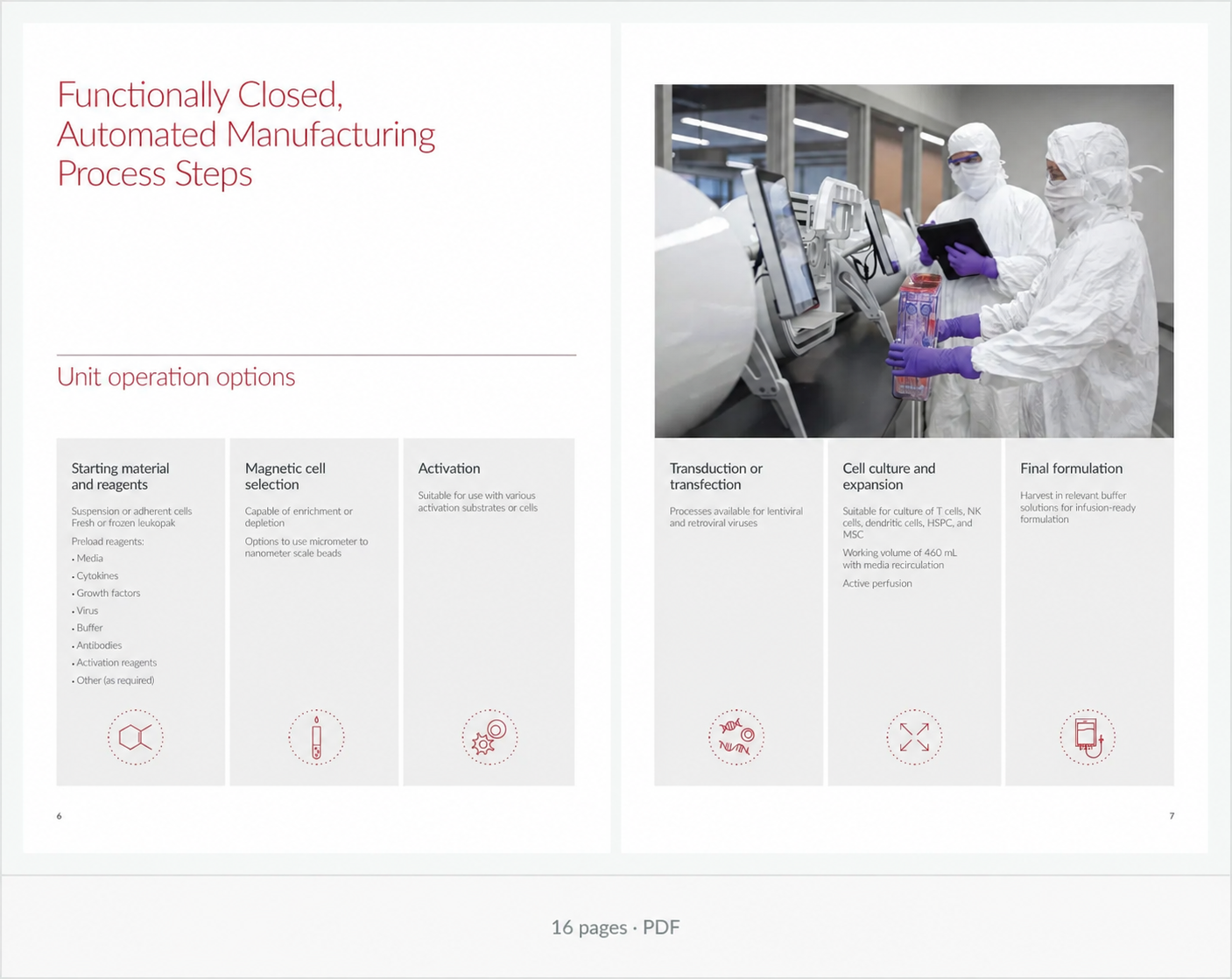Click the '16 pages · PDF' caption
The width and height of the screenshot is (1232, 979).
click(616, 927)
